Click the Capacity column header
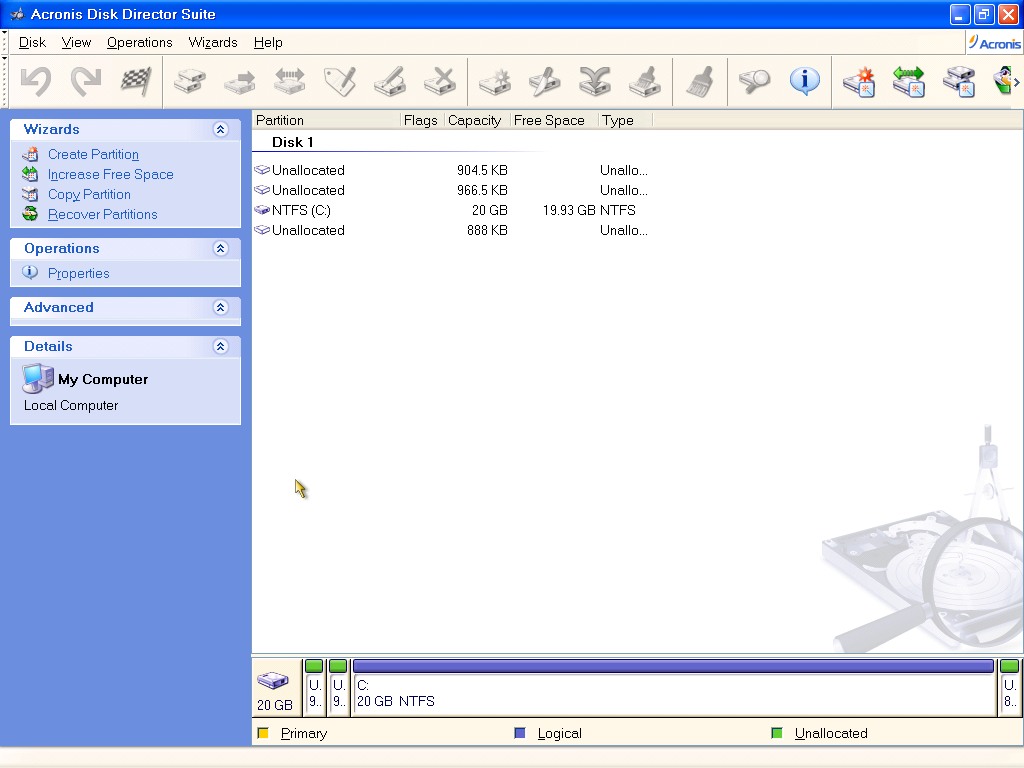The image size is (1024, 768). pyautogui.click(x=477, y=120)
